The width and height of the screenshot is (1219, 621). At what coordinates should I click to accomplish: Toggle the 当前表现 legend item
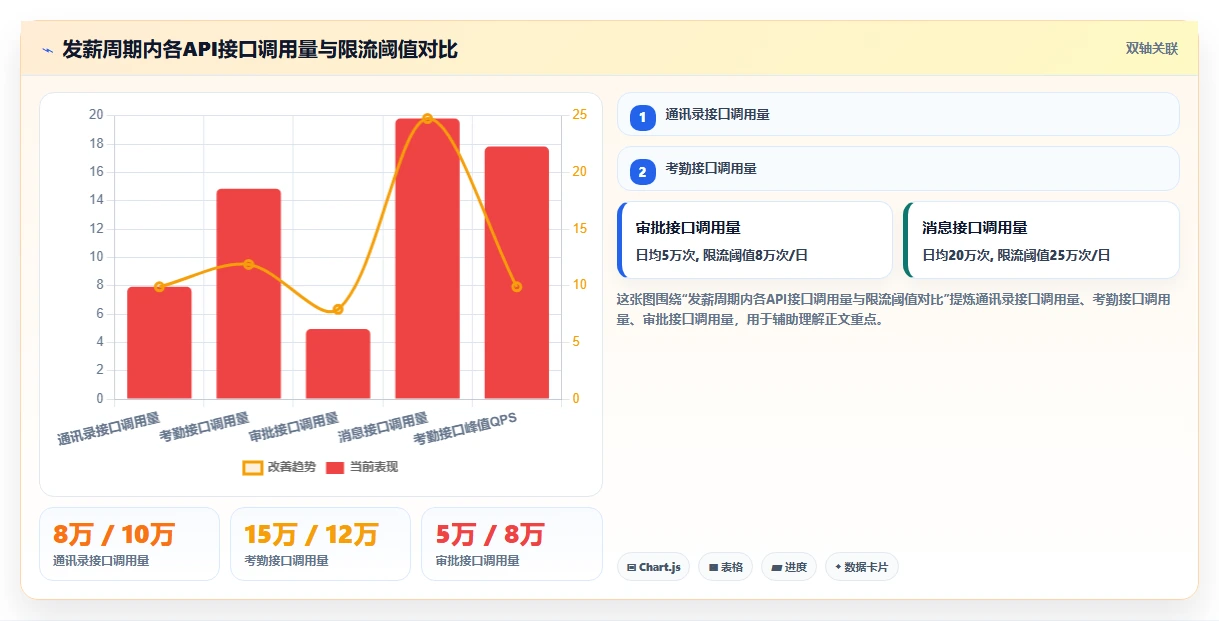(x=362, y=467)
